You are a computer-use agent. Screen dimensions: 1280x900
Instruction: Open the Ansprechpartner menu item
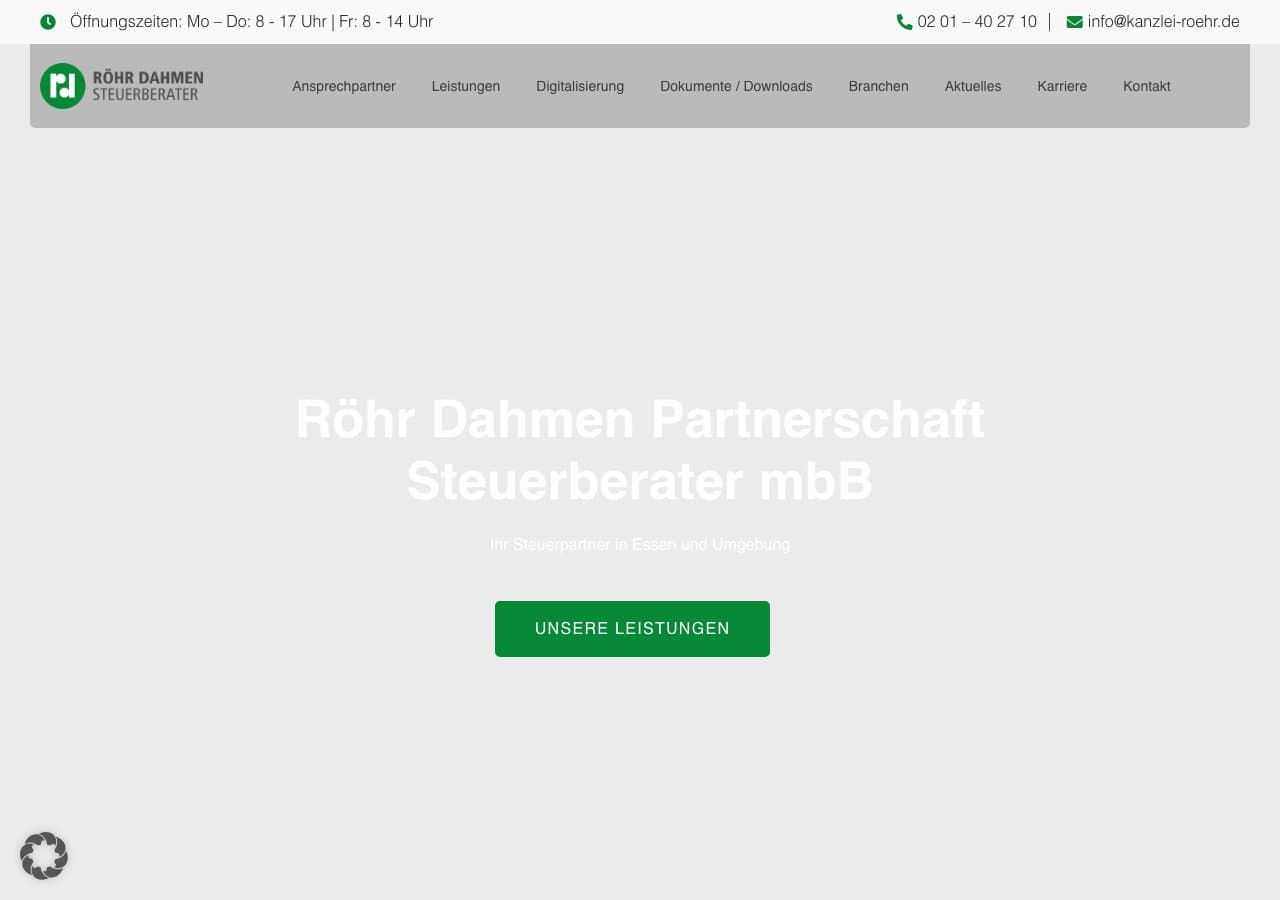(x=344, y=86)
